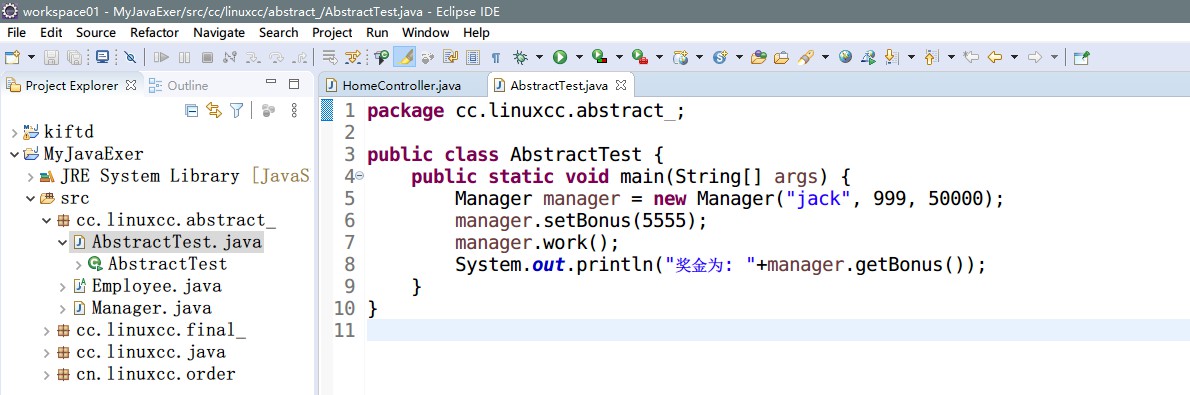Toggle the highlighted Mark Occurrences button
Viewport: 1190px width, 395px height.
tap(405, 57)
